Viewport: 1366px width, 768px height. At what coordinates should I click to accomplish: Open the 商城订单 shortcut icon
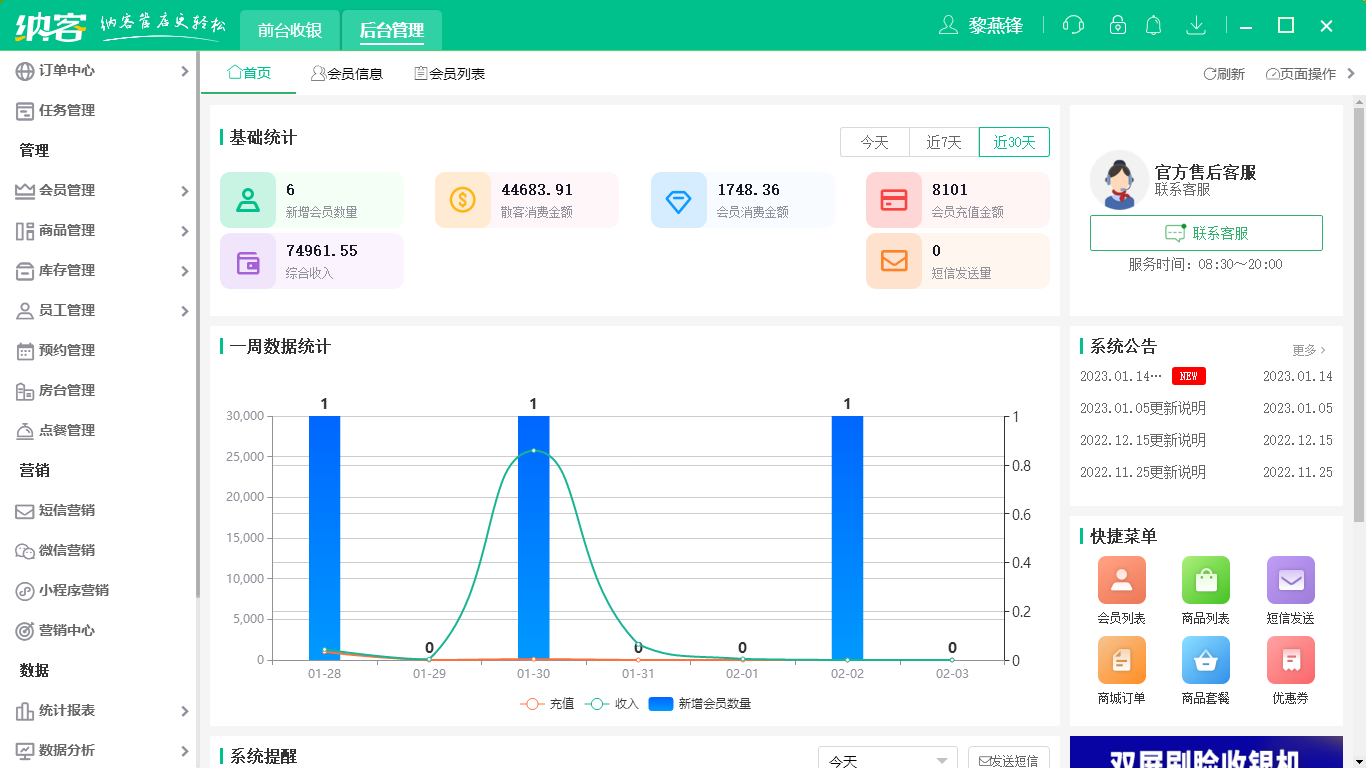(1121, 660)
